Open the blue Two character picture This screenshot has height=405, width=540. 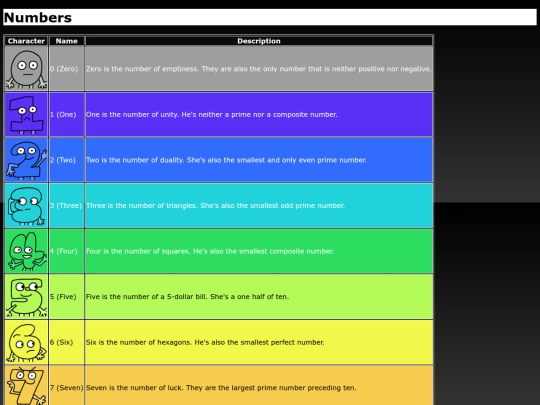(26, 160)
